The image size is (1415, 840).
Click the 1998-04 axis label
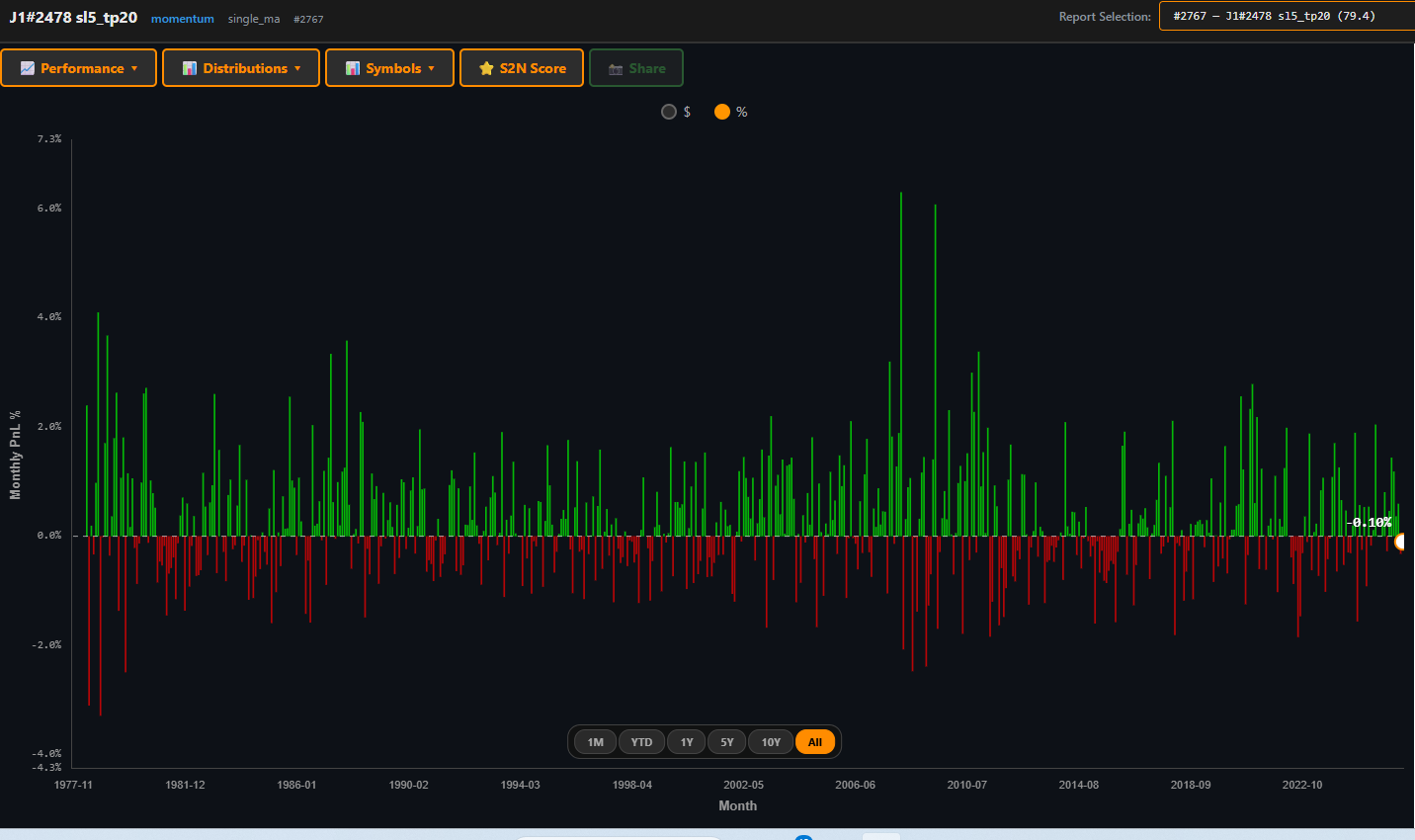click(632, 785)
